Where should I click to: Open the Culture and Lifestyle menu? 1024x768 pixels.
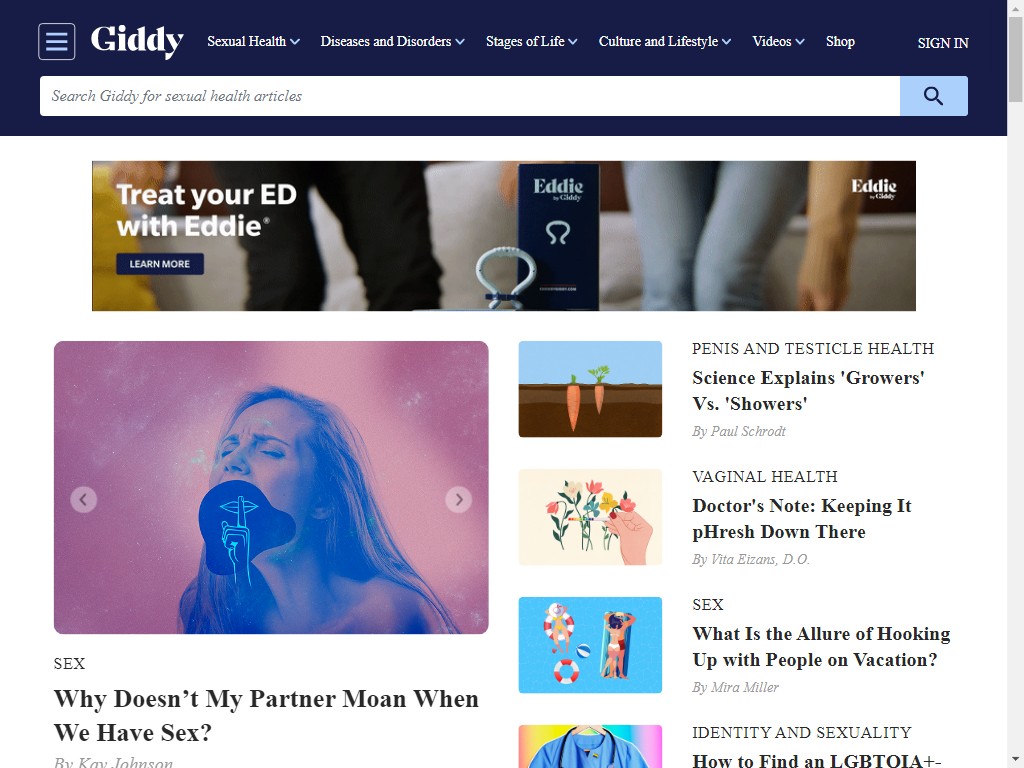665,41
